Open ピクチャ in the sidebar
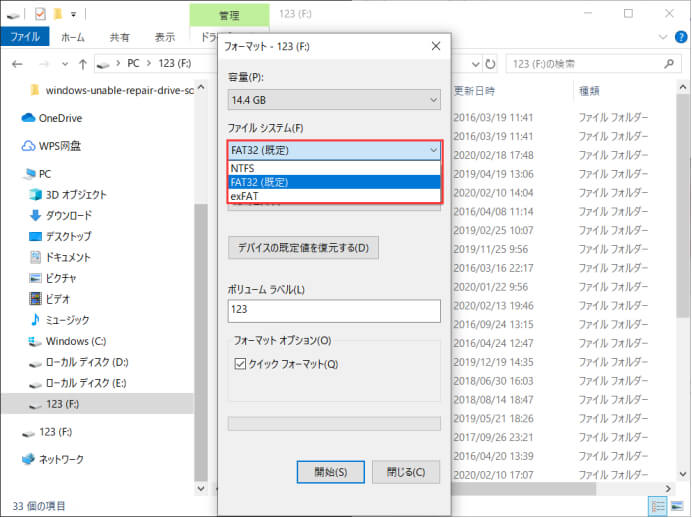 pyautogui.click(x=52, y=278)
